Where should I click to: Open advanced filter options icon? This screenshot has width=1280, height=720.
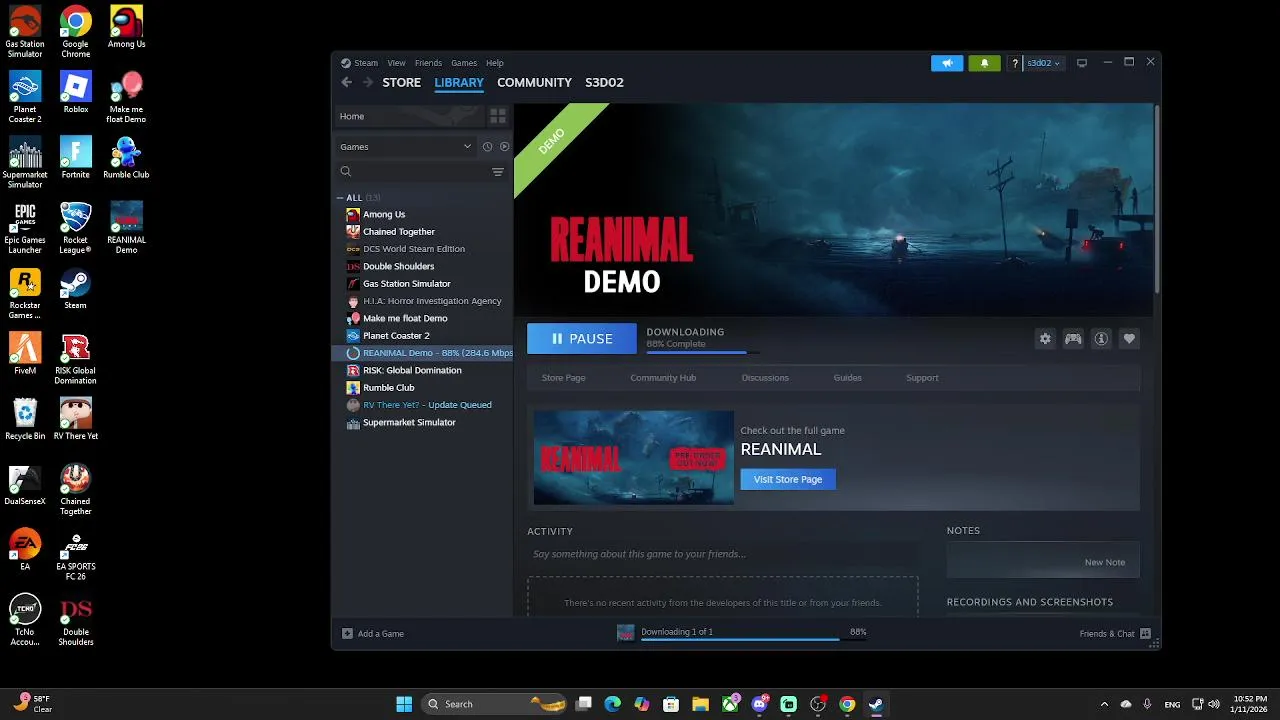498,172
